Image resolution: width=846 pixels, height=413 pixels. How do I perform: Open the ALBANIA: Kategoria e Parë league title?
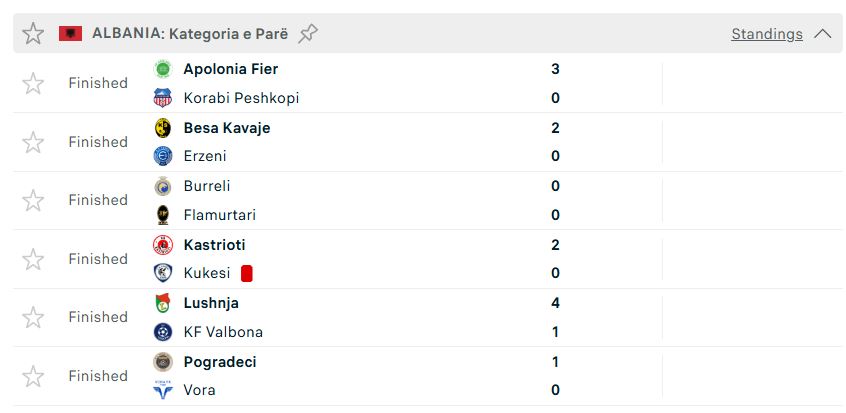coord(190,34)
